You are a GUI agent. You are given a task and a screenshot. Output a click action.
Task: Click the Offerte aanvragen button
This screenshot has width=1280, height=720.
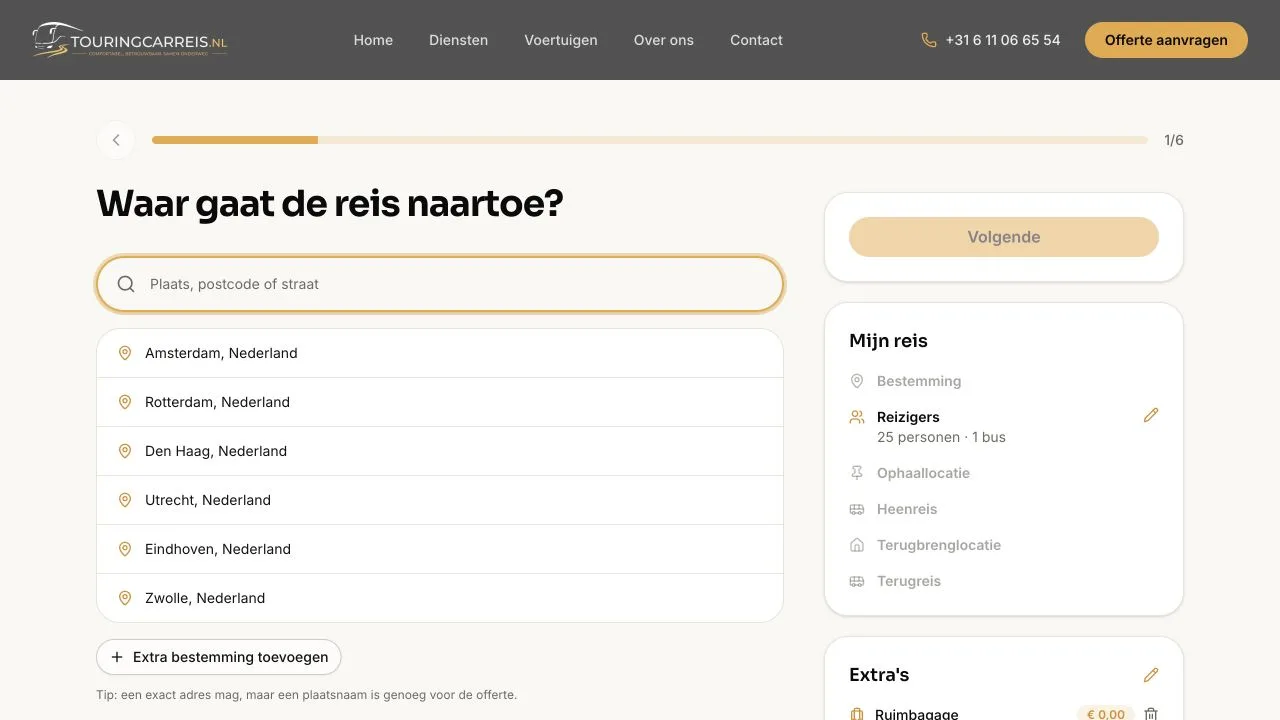click(1166, 40)
